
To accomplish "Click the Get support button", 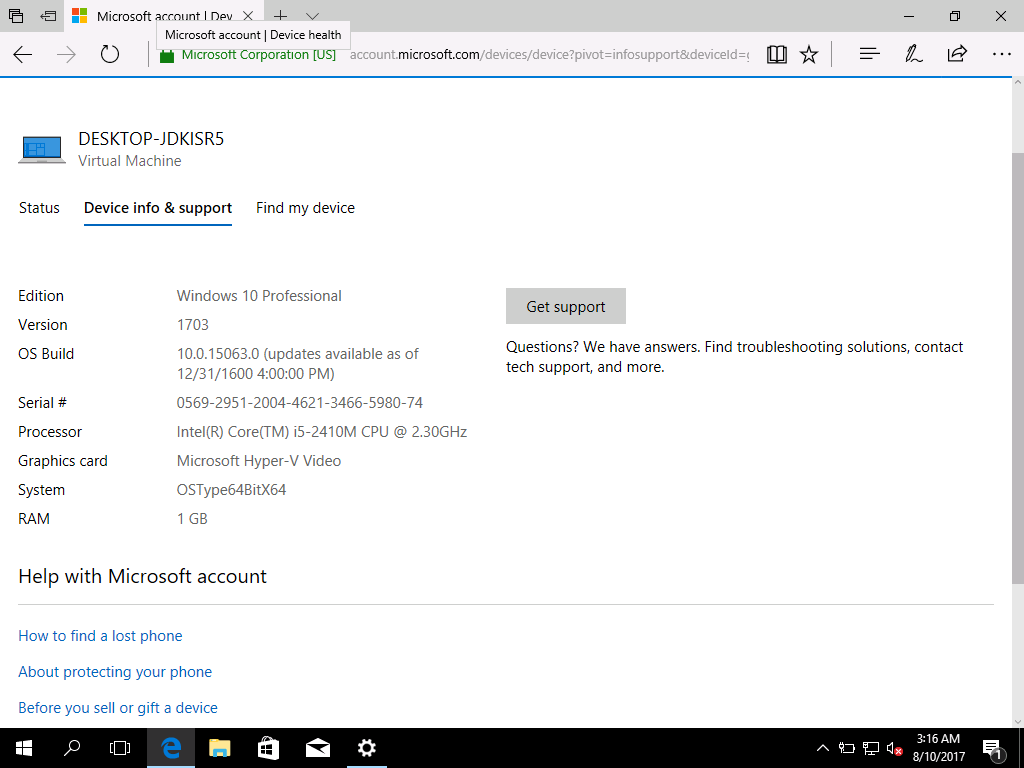I will pos(566,306).
